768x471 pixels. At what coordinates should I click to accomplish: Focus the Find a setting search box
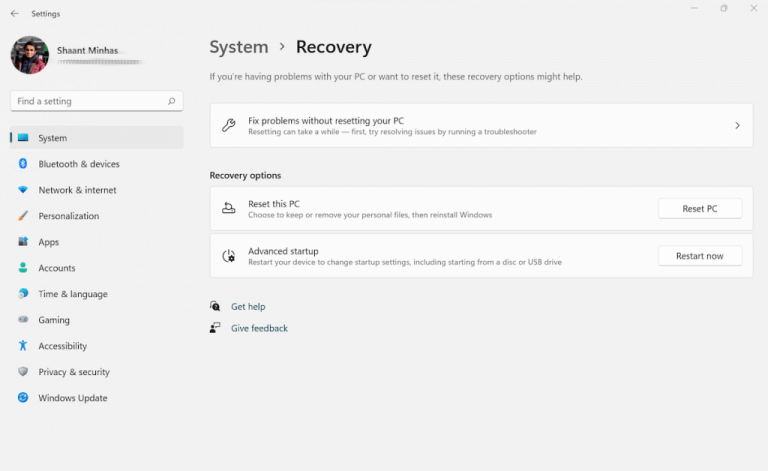click(x=88, y=101)
